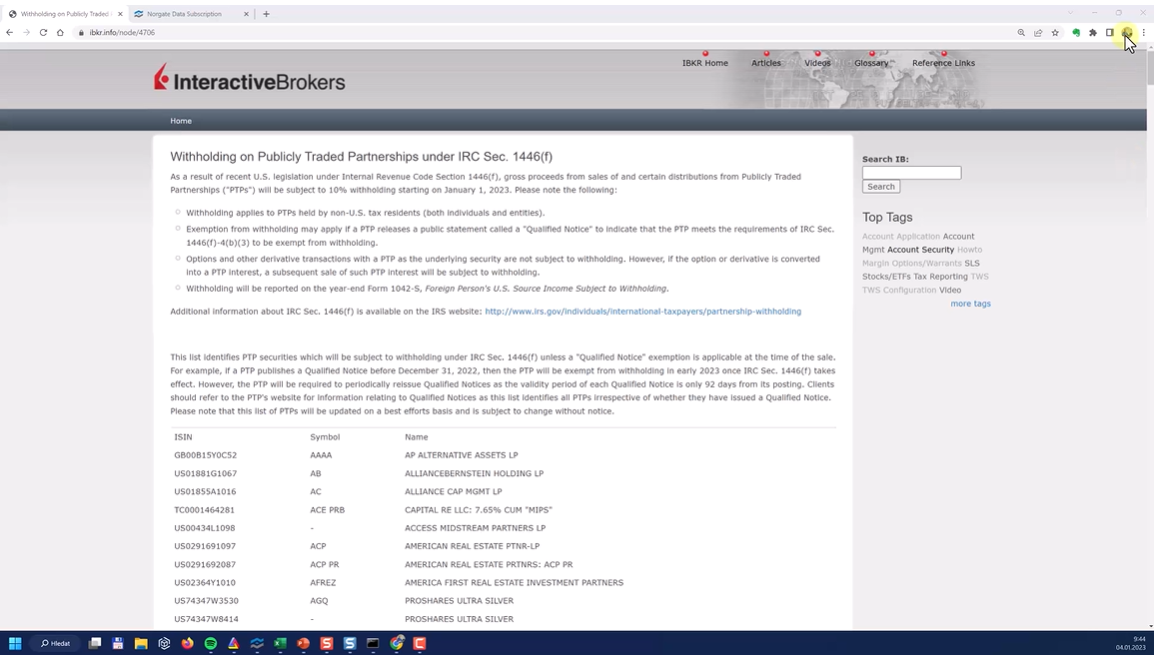Image resolution: width=1155 pixels, height=655 pixels.
Task: Expand the tab search dropdown chevron
Action: 1070,13
